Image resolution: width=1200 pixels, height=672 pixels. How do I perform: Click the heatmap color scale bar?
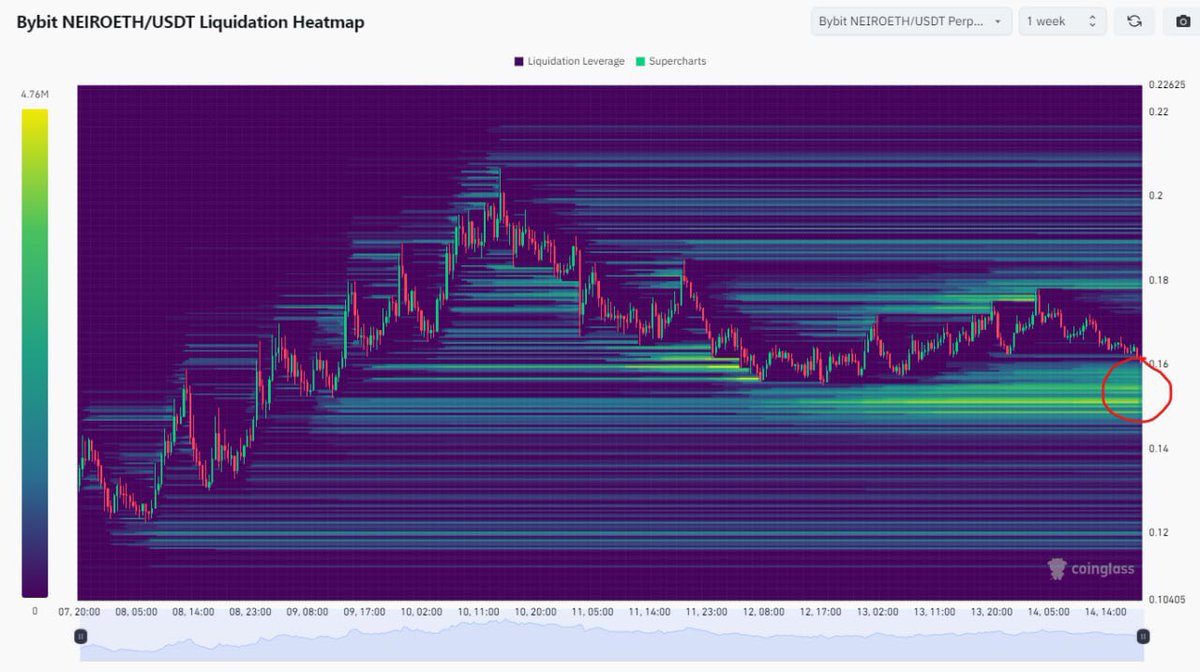34,353
